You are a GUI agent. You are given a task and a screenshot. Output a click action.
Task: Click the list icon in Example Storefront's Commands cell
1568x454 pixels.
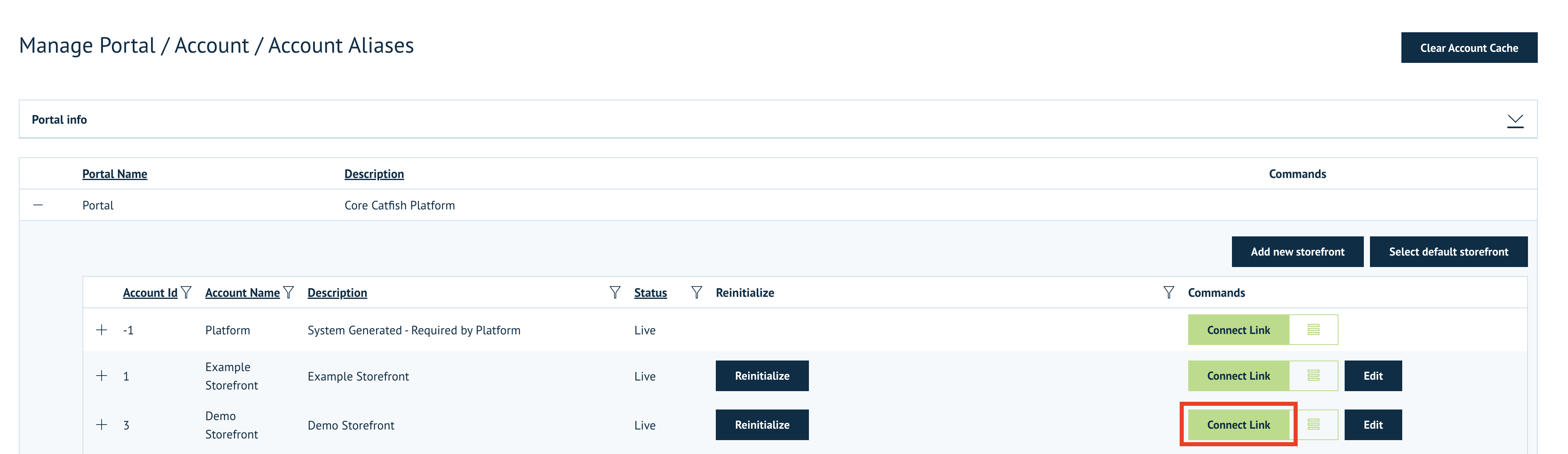[1314, 376]
